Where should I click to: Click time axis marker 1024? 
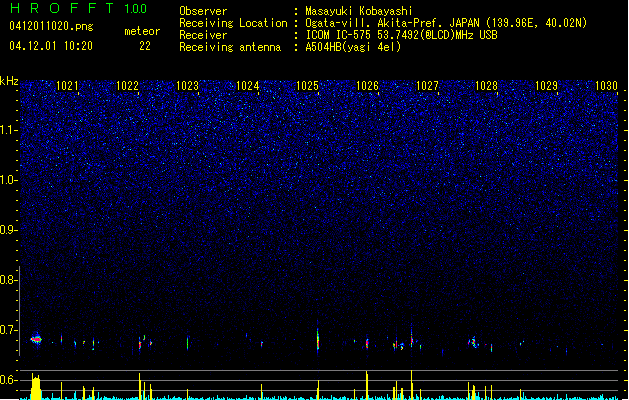pos(248,85)
